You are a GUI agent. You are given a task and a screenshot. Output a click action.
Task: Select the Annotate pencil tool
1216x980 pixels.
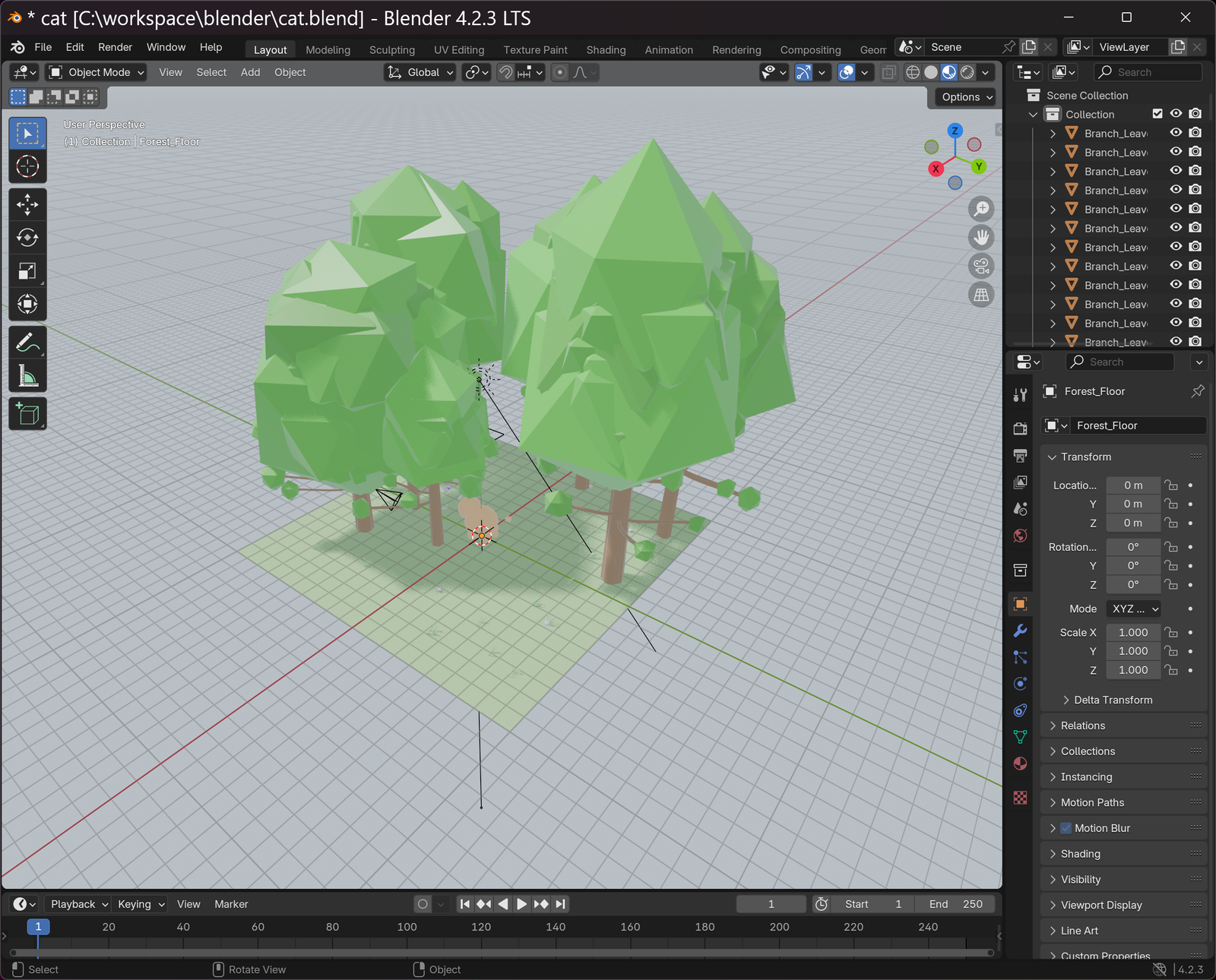[x=27, y=343]
